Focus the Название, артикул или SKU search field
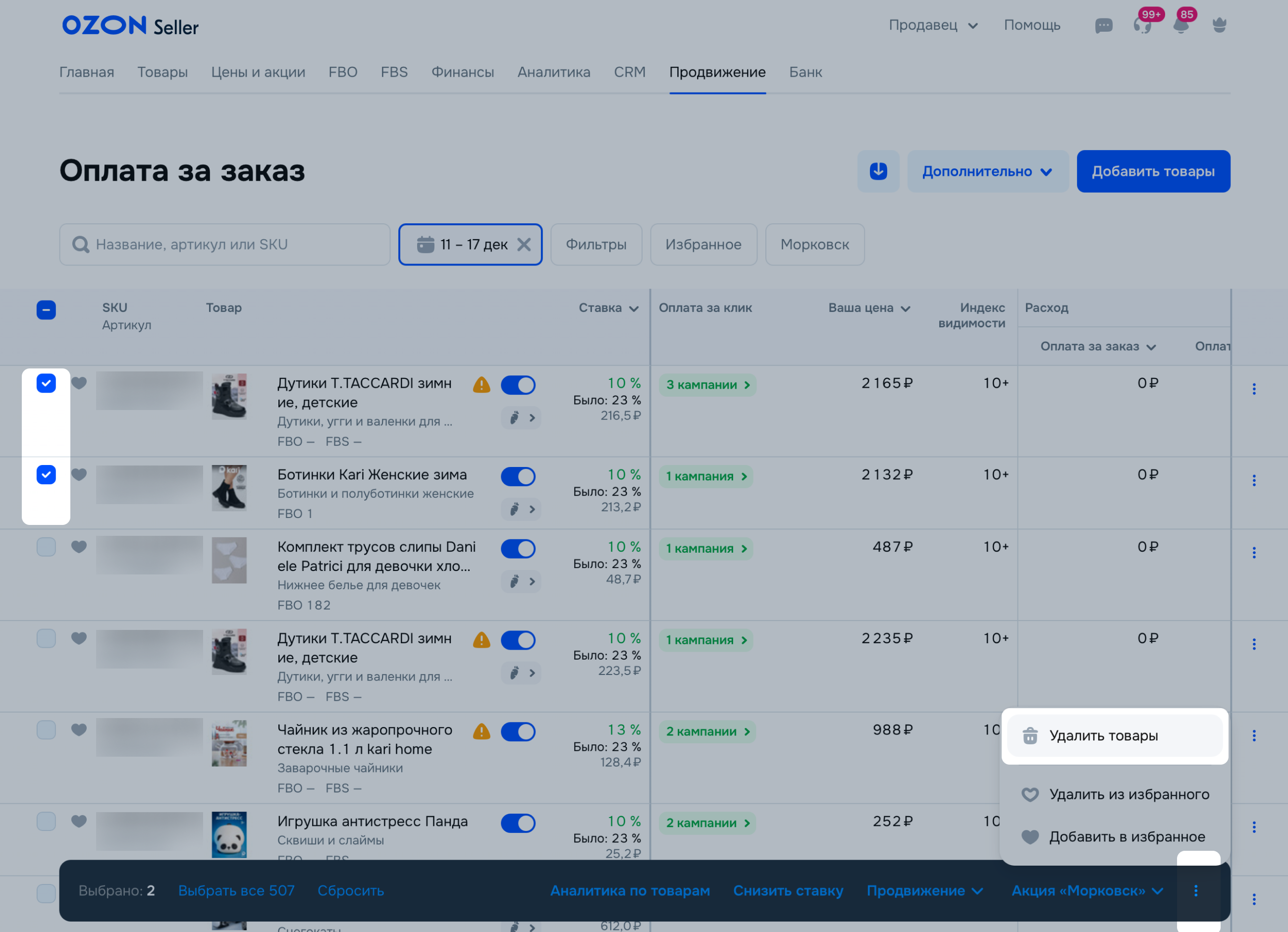Viewport: 1288px width, 932px height. point(225,245)
